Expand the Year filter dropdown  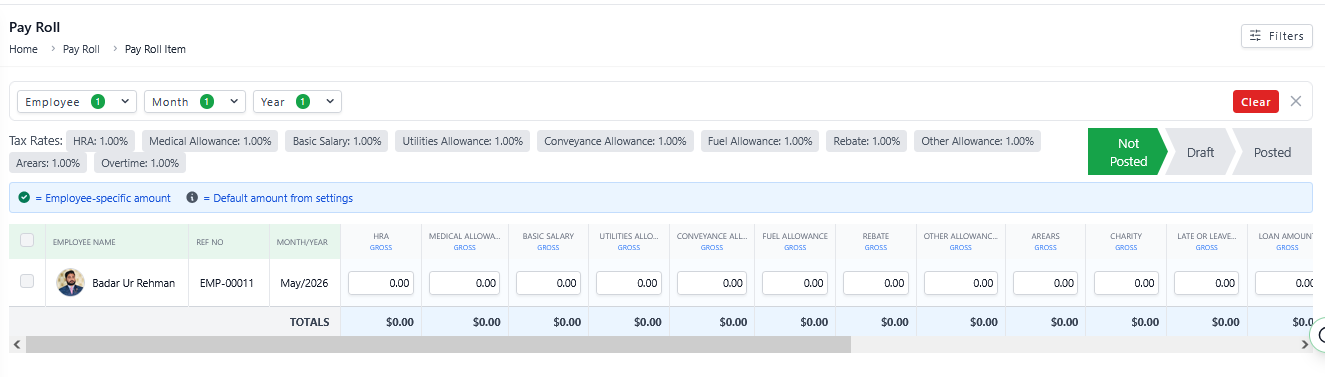pyautogui.click(x=298, y=102)
